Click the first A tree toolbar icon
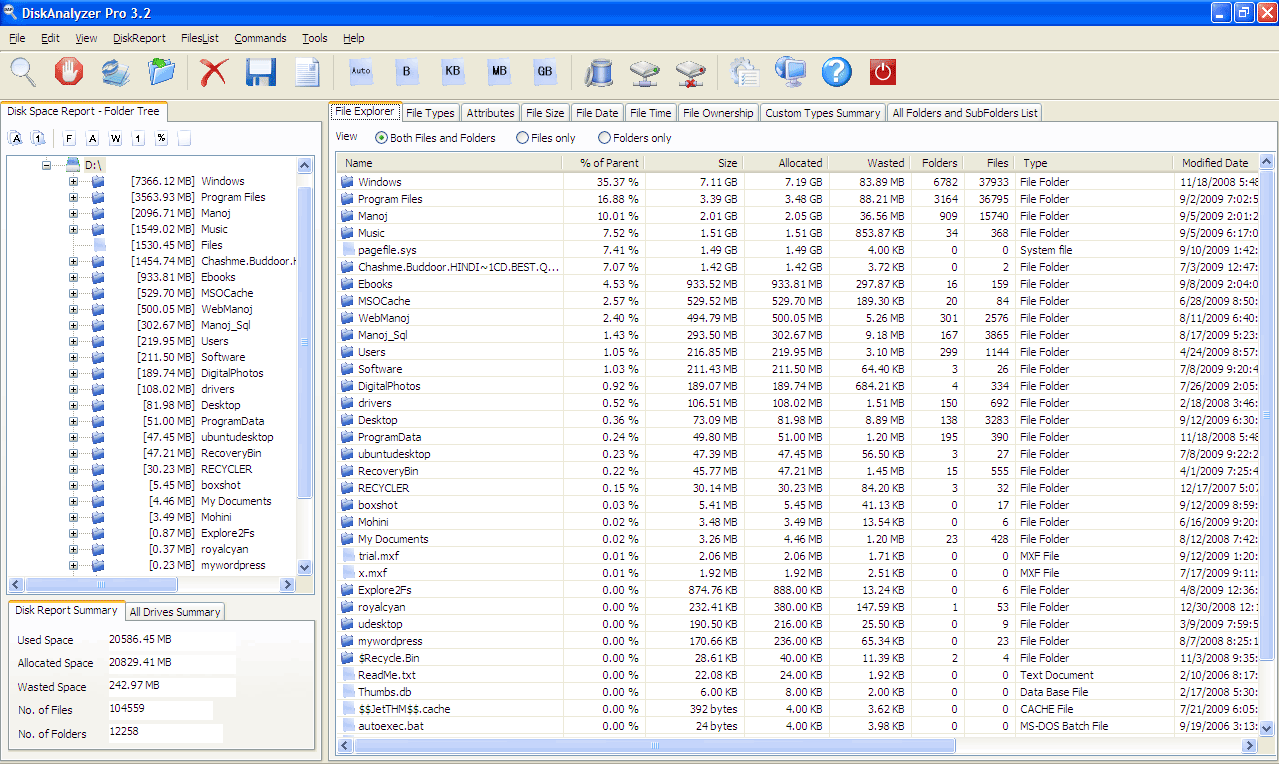This screenshot has height=764, width=1279. pos(16,138)
